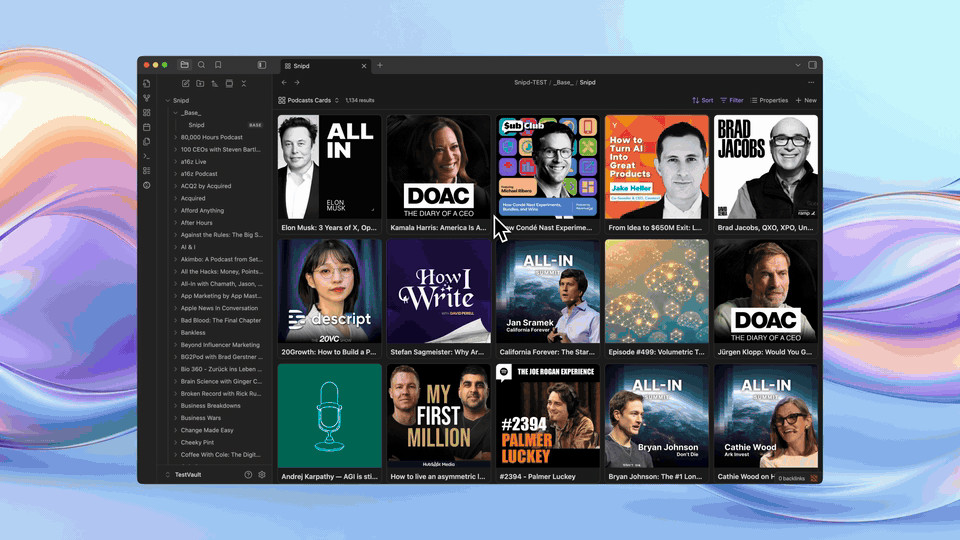Click the Sort button
960x540 pixels.
702,100
